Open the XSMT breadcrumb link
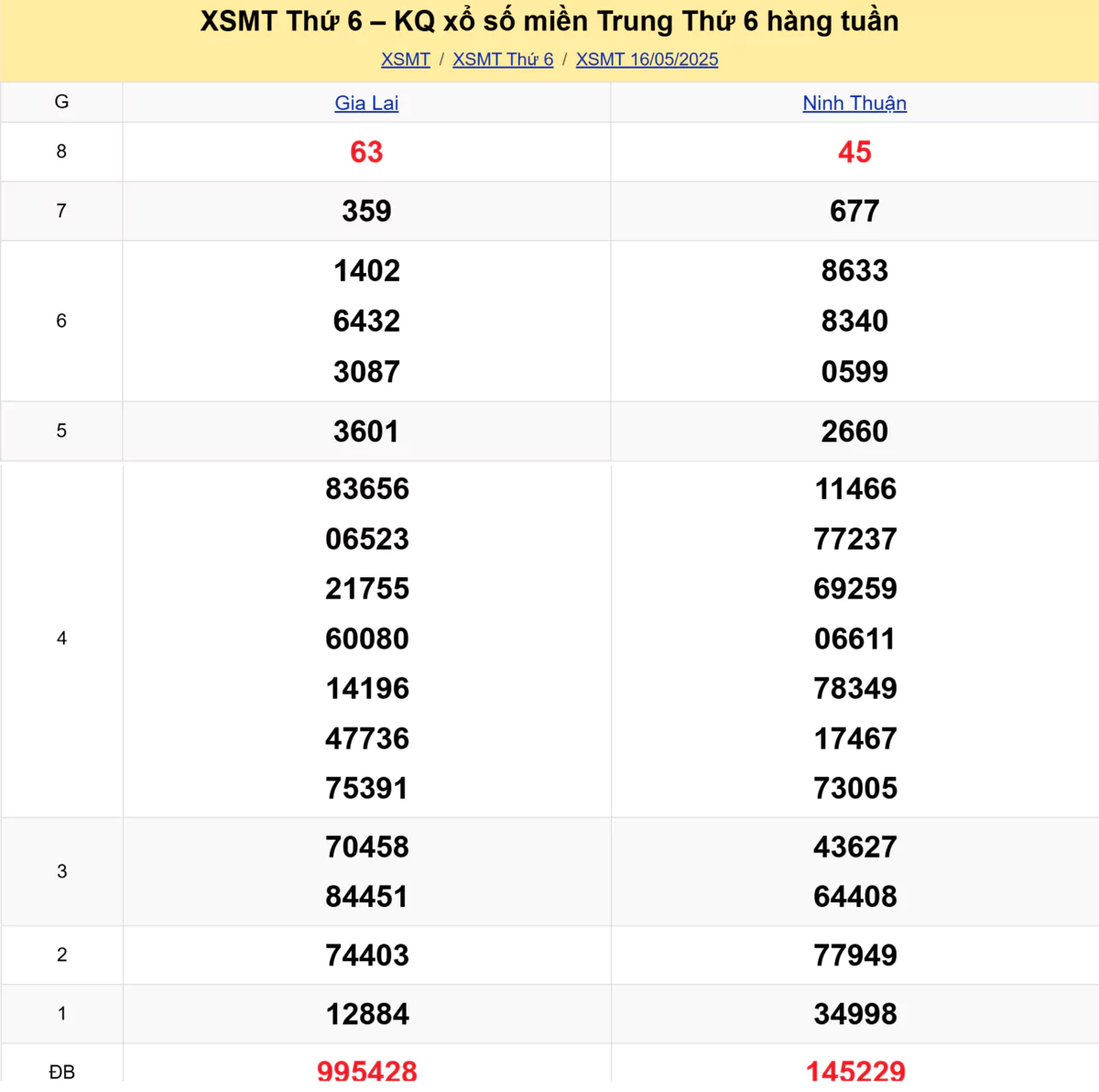This screenshot has height=1092, width=1099. tap(406, 60)
